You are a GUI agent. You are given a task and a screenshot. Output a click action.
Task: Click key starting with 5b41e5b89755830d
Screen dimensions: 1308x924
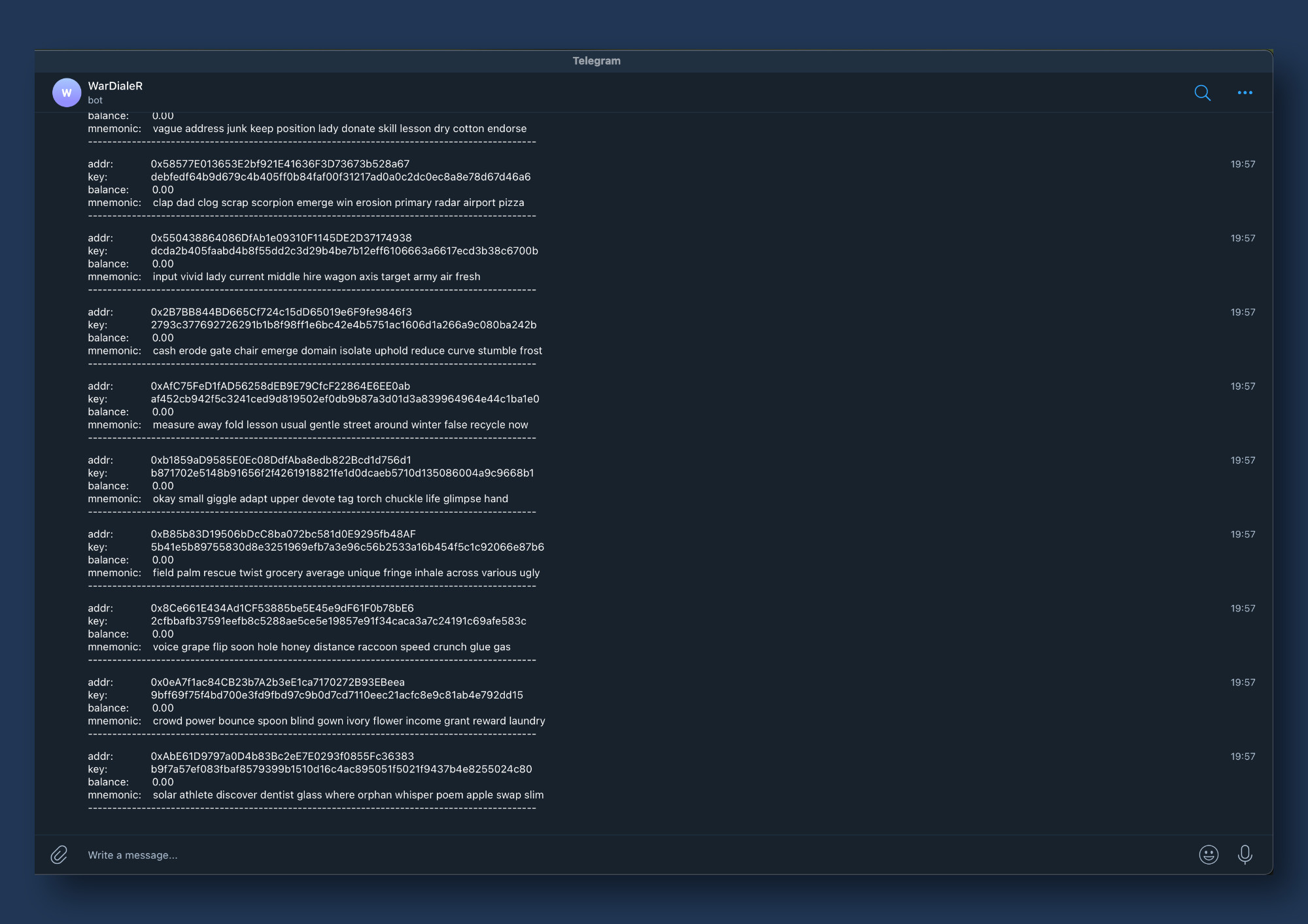[347, 547]
